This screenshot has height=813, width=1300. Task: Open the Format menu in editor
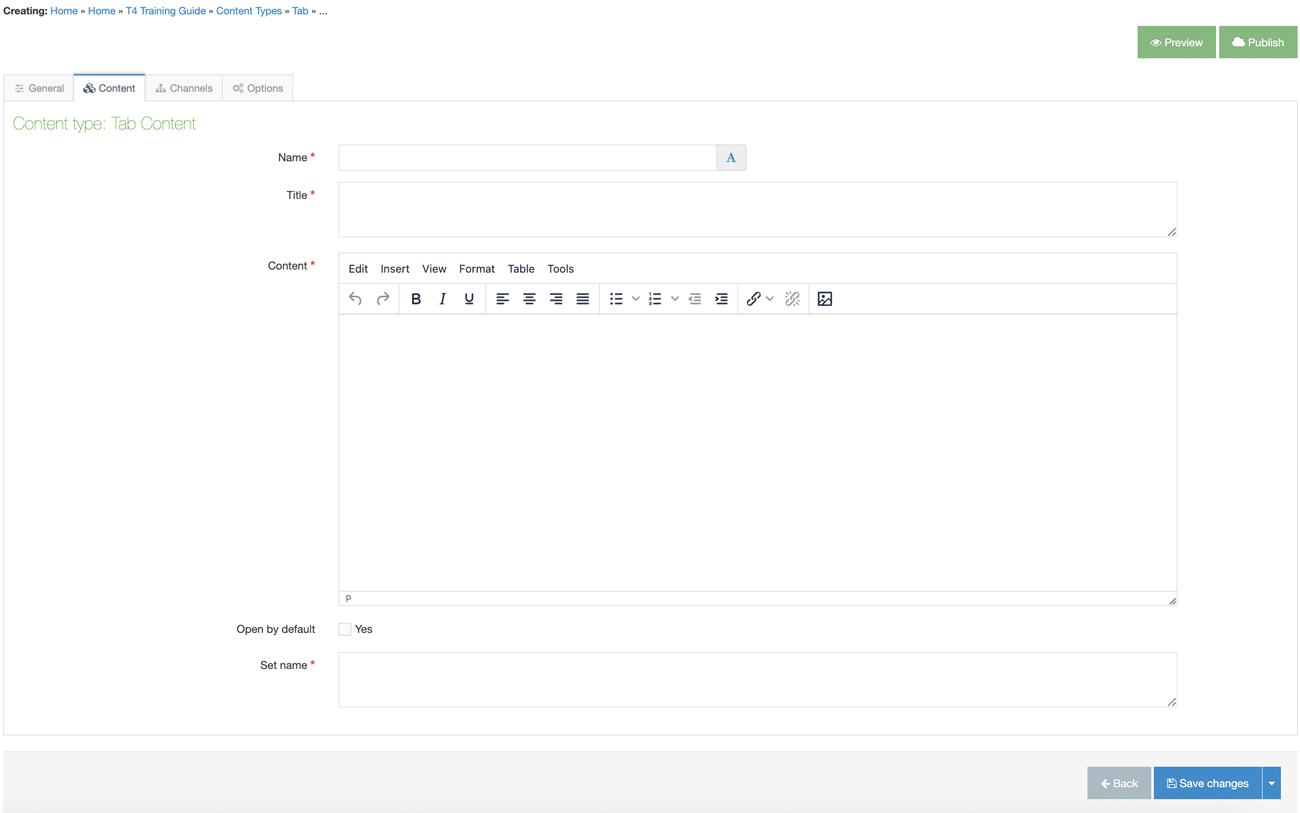pos(477,269)
